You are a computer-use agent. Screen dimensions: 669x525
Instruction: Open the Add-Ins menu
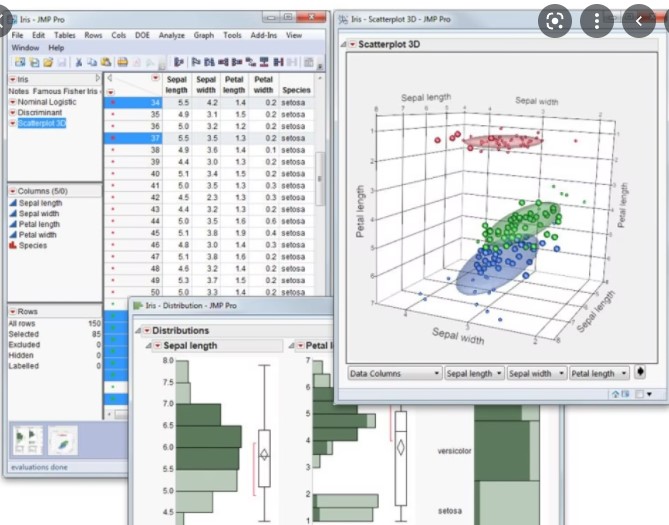coord(263,35)
